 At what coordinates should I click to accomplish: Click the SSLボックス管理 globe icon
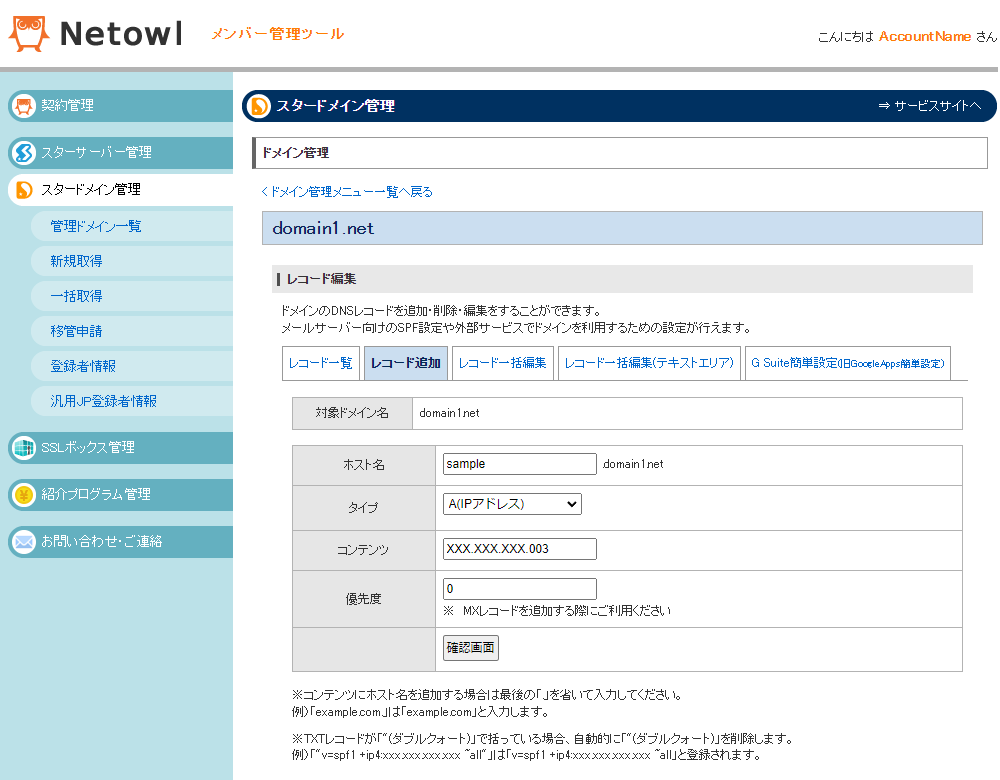pos(22,448)
